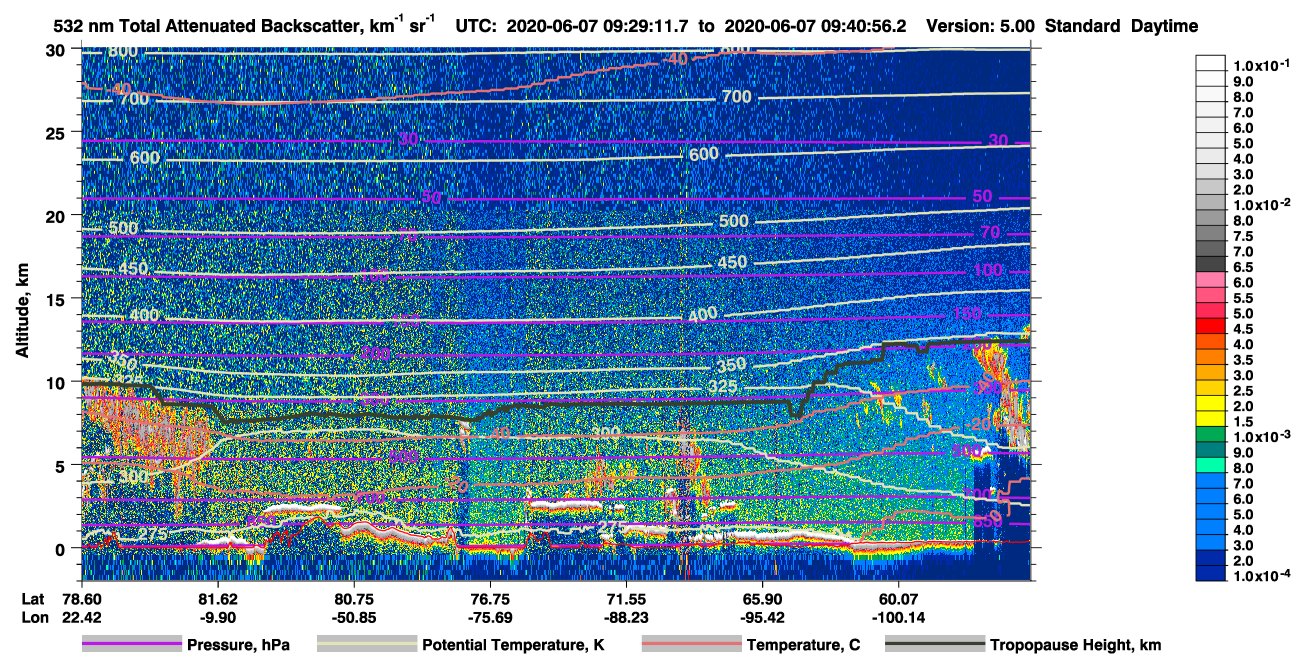Click latitude value '81.62'
Viewport: 1300px width, 667px height.
pyautogui.click(x=218, y=598)
